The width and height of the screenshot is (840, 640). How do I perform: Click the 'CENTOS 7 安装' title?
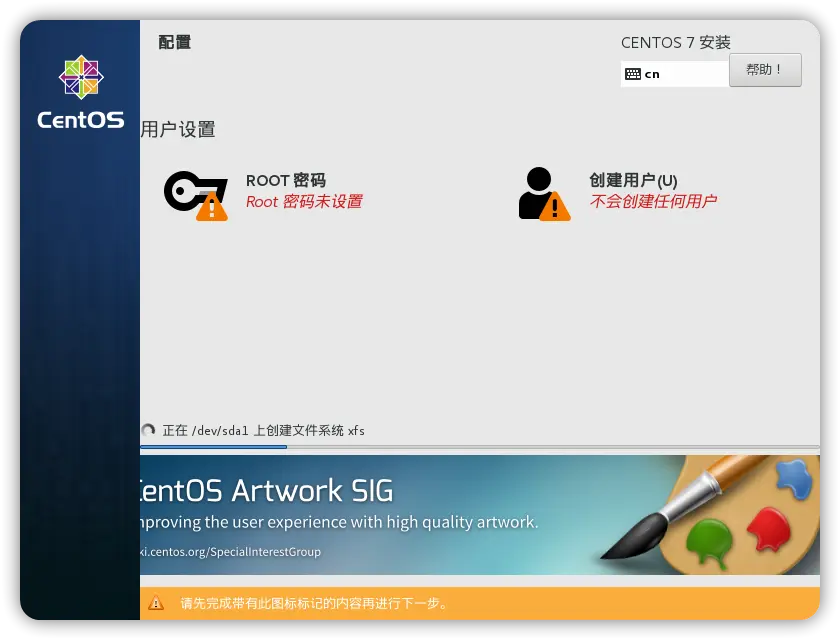point(676,42)
